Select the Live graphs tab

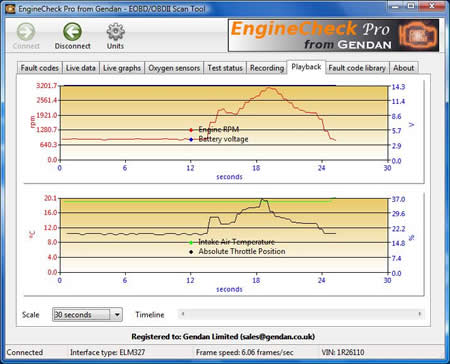122,68
